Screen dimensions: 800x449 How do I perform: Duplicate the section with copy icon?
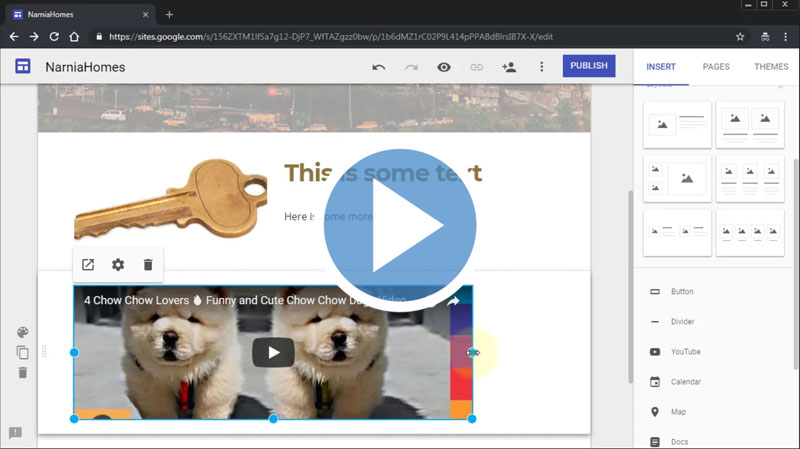coord(23,352)
